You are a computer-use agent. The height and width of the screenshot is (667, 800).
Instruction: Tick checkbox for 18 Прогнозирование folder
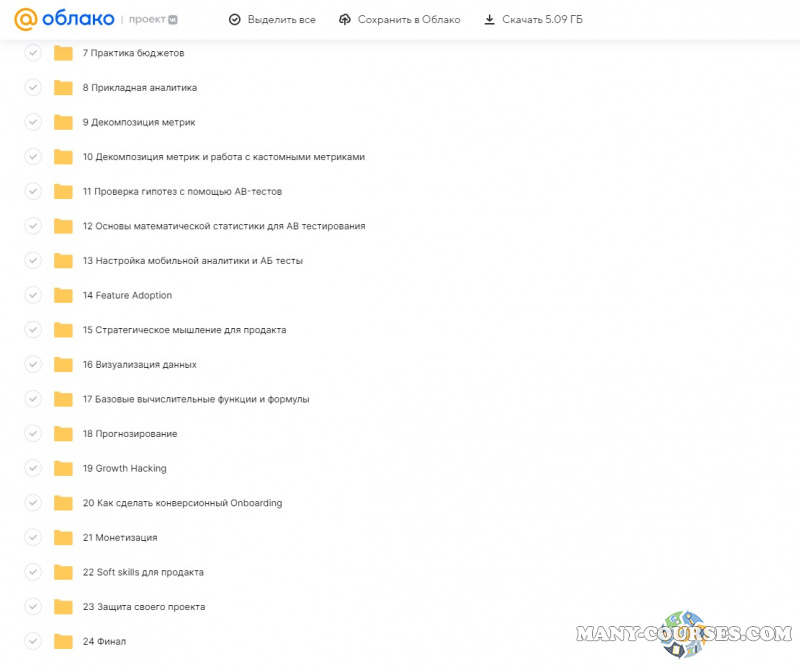[33, 434]
